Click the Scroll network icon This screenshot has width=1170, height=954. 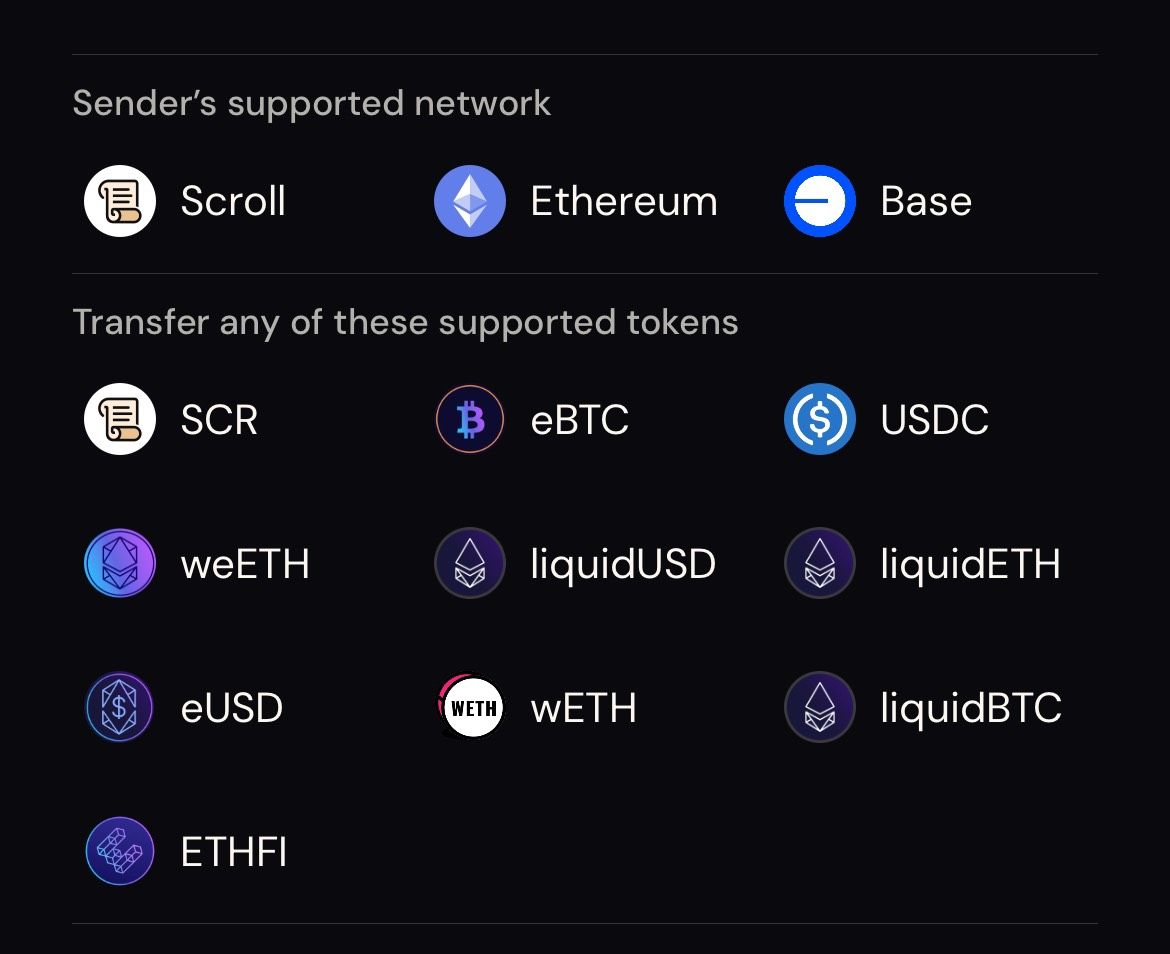[x=120, y=201]
